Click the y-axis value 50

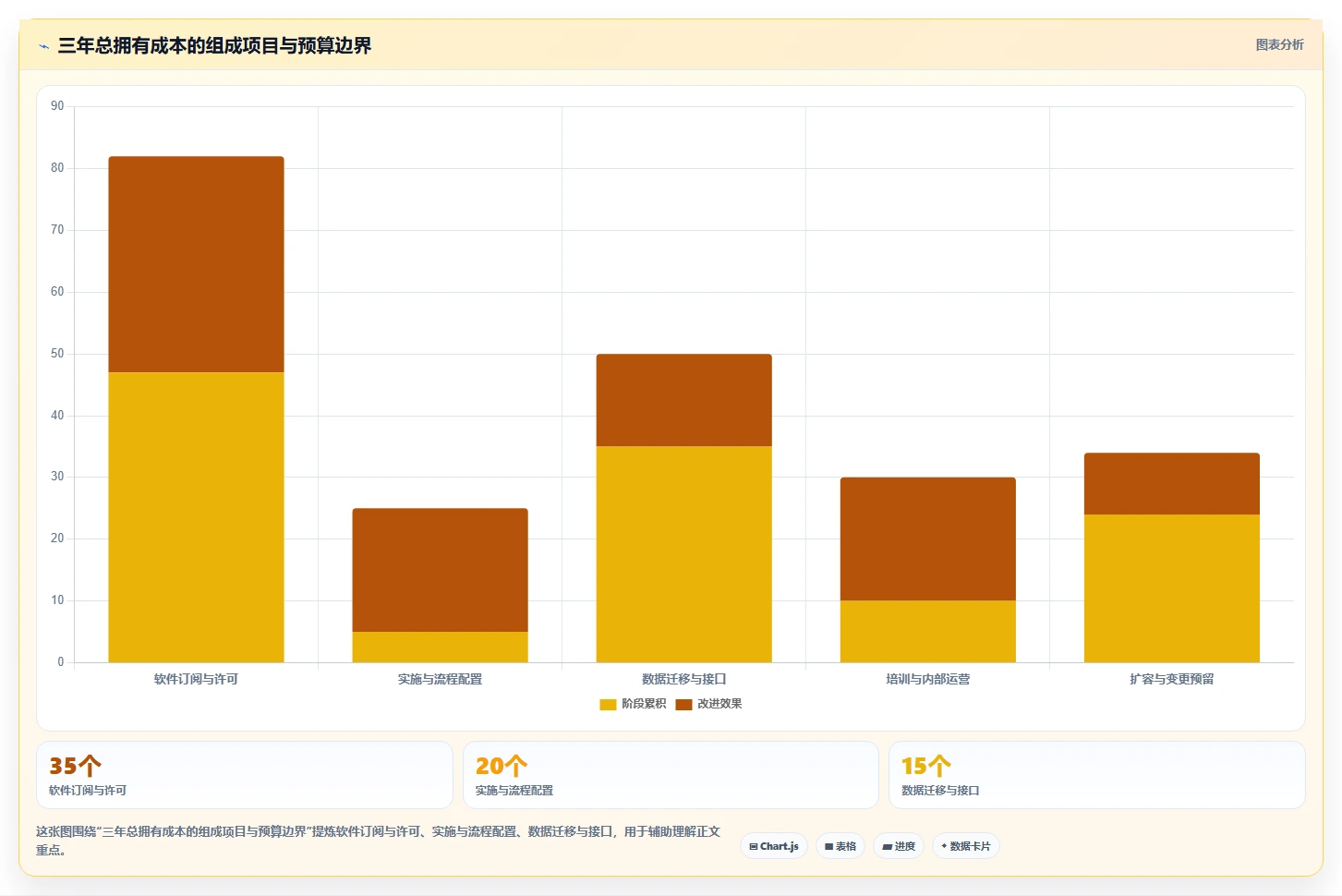[x=57, y=354]
